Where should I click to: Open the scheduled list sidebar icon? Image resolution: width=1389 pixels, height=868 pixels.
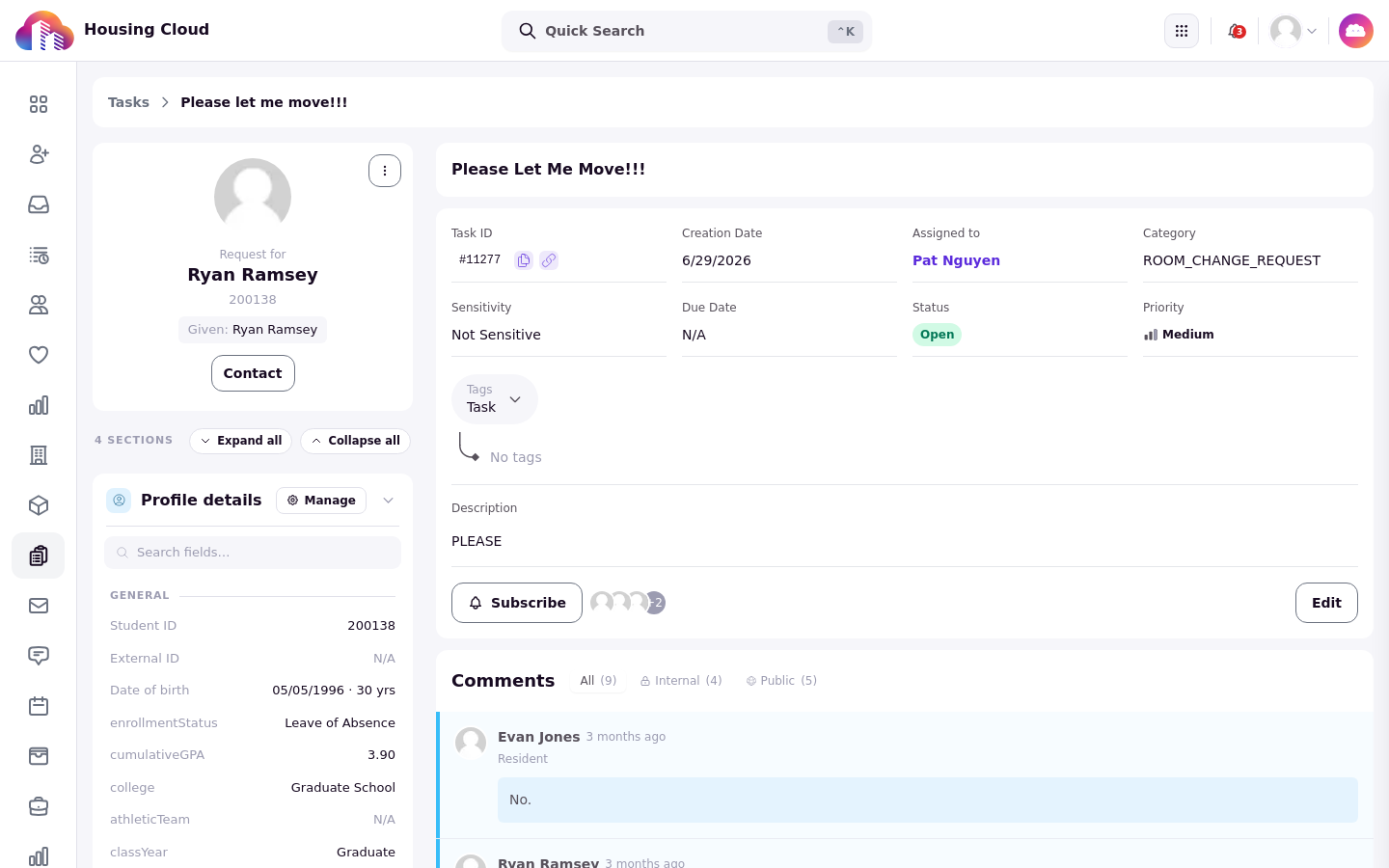(x=39, y=255)
